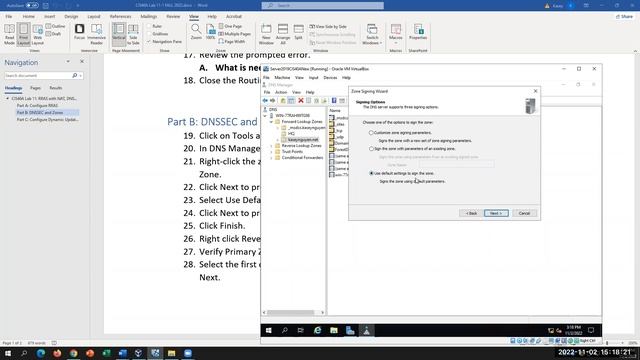
Task: Expand Reverse Lookup Zones node
Action: (271, 146)
